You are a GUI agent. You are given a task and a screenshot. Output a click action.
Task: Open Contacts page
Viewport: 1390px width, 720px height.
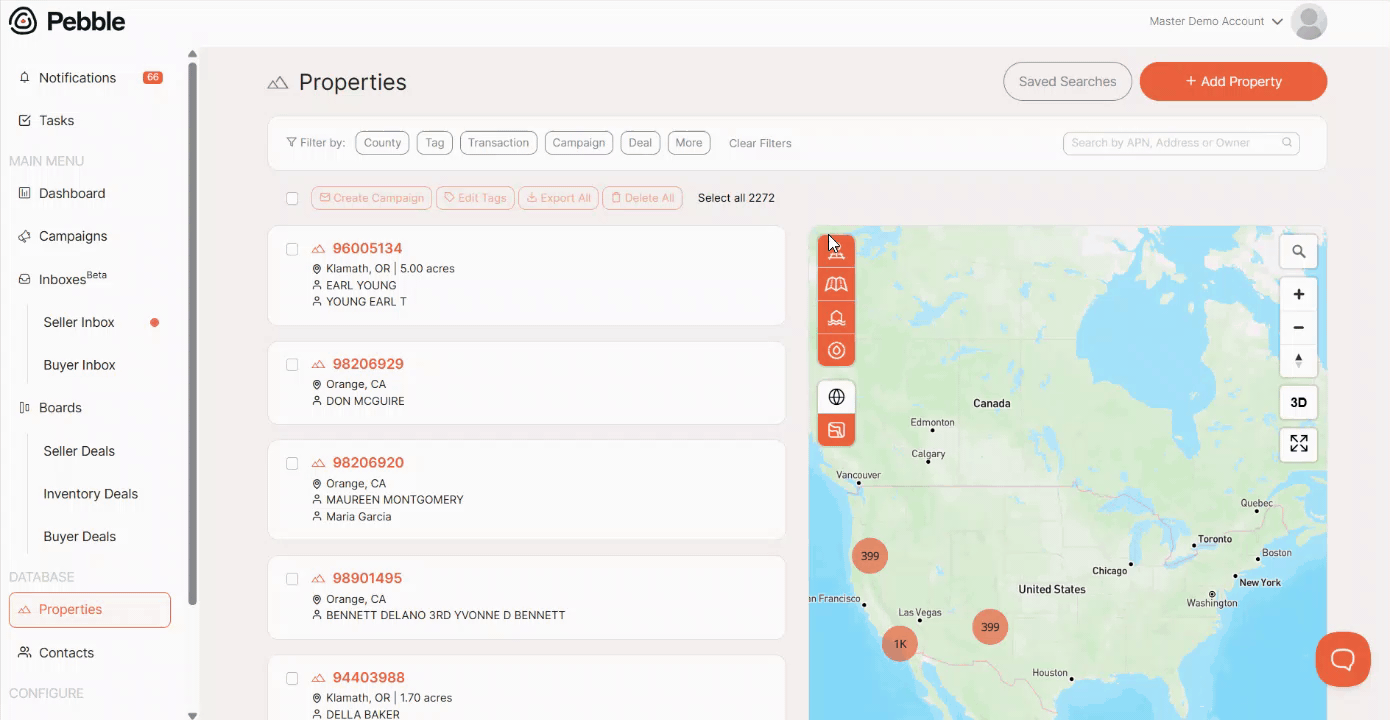pyautogui.click(x=66, y=653)
